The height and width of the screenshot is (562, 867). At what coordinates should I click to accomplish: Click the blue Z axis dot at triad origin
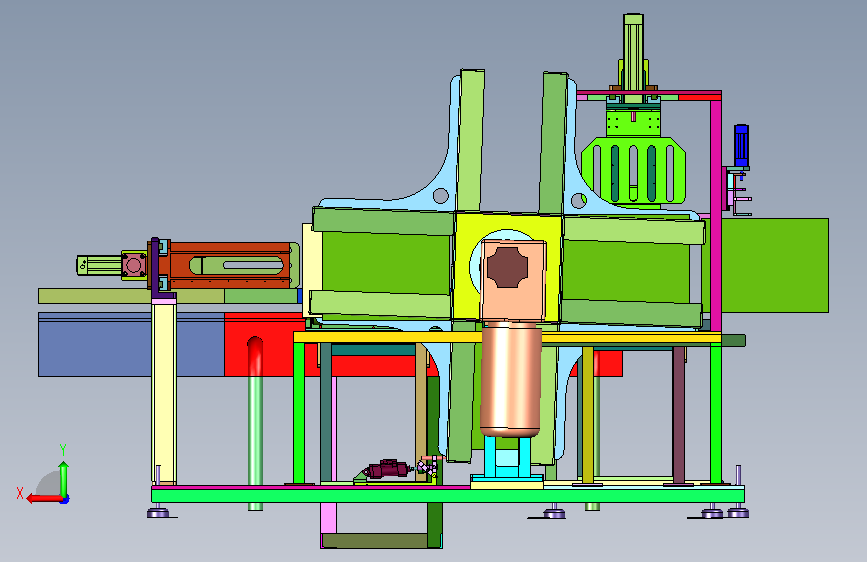[65, 499]
